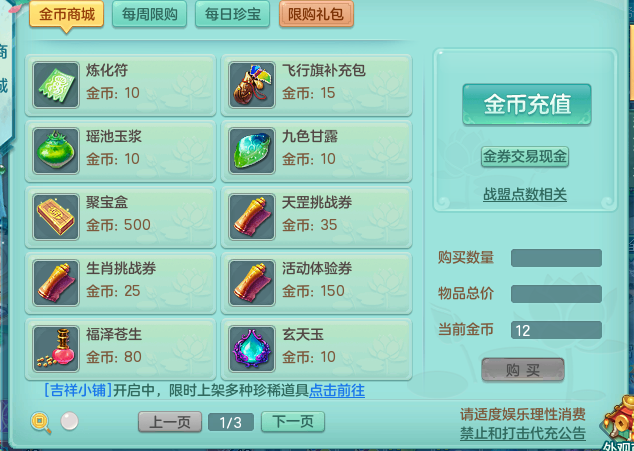This screenshot has height=451, width=634.
Task: Toggle the white pearl orb button
Action: 70,421
